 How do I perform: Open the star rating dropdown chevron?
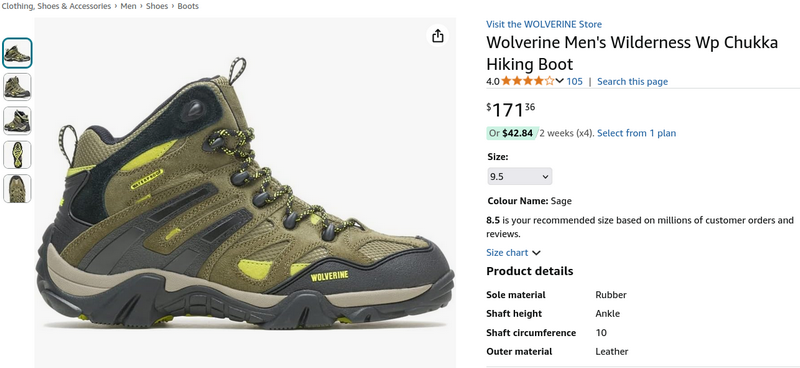(559, 81)
